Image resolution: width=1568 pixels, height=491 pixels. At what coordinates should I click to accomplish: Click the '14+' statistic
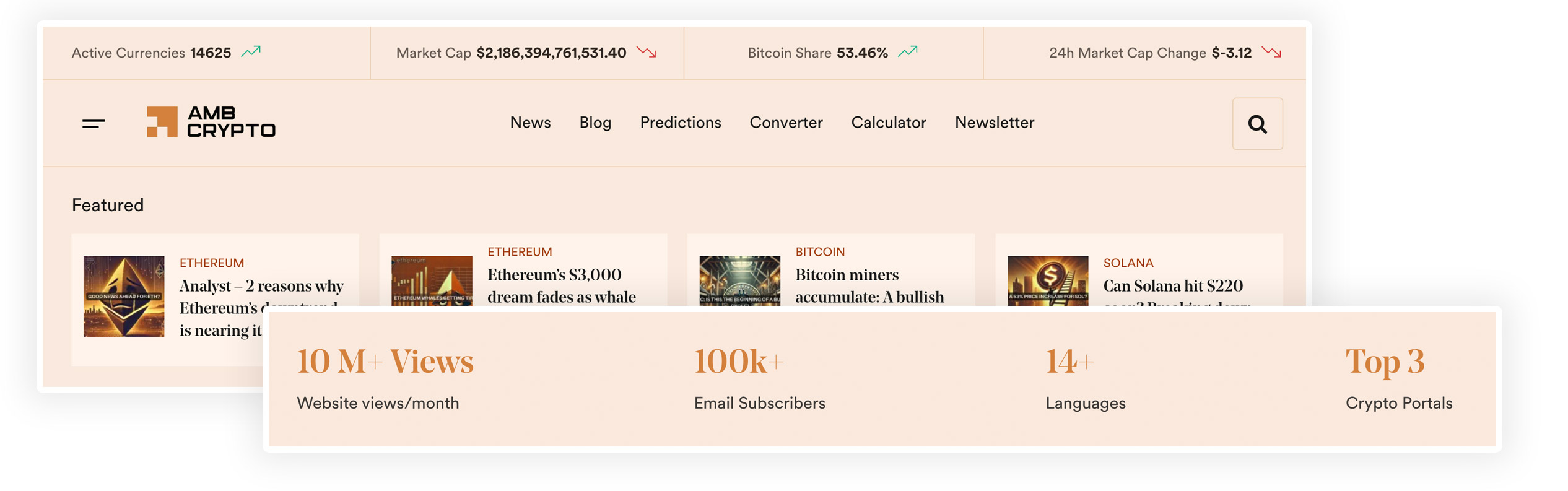coord(1069,361)
